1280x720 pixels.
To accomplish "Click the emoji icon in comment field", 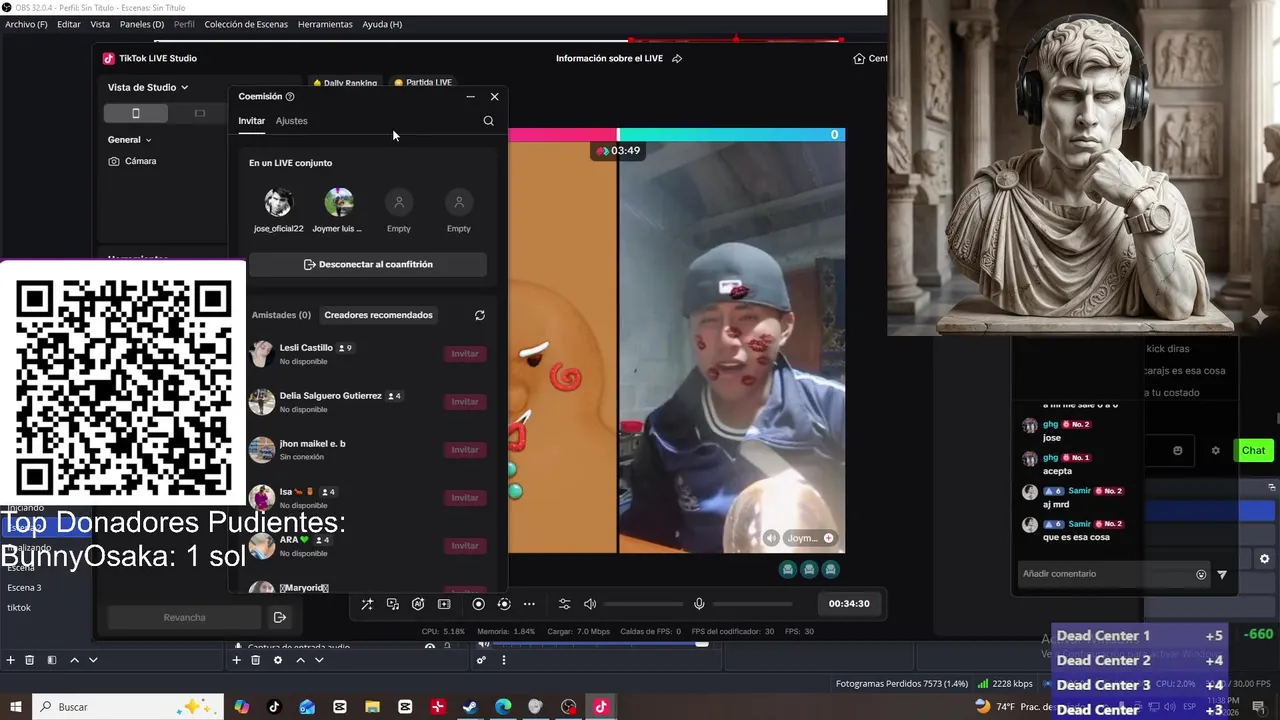I will tap(1201, 574).
